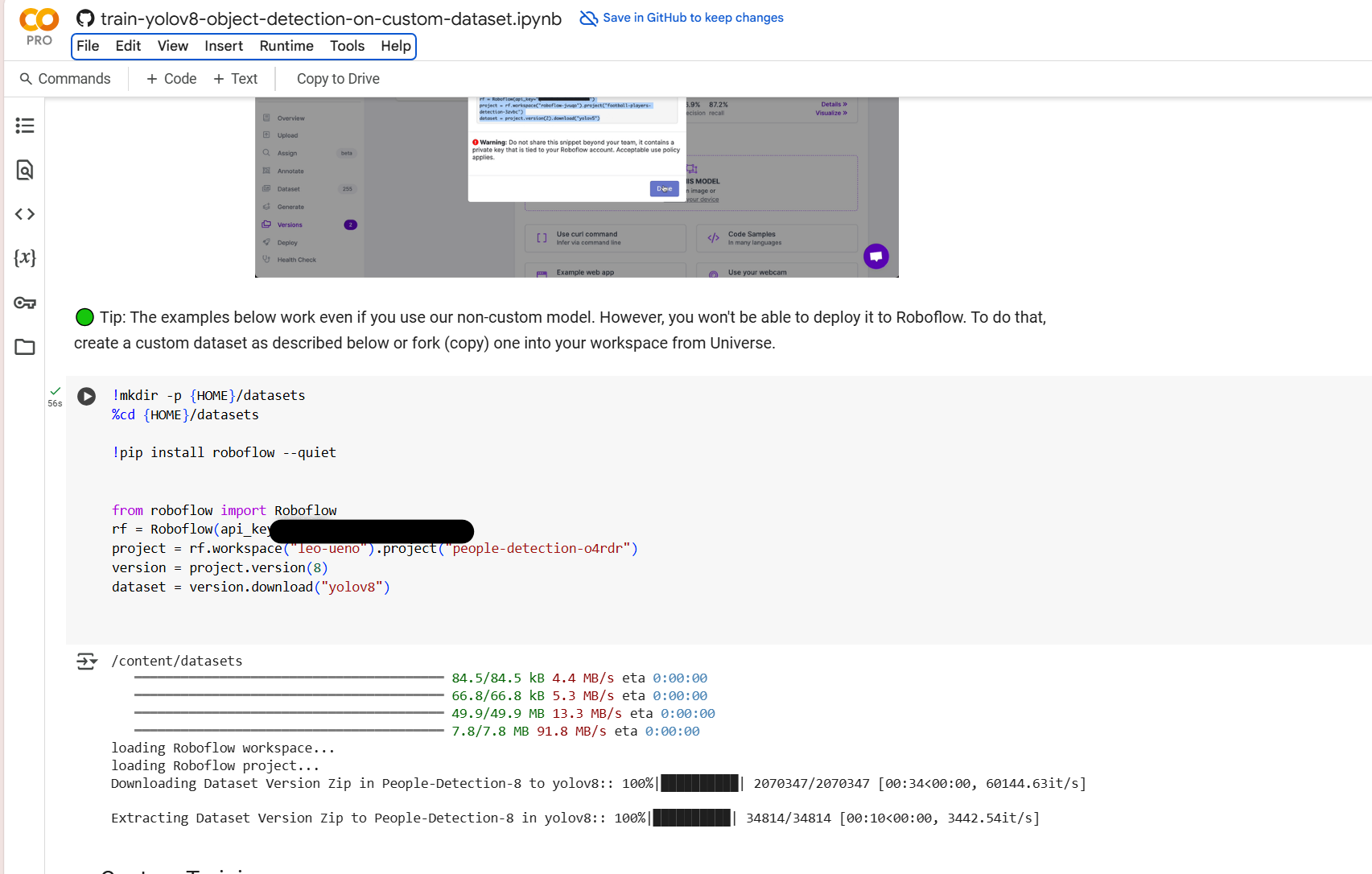Click the project.version(8) code line
The image size is (1372, 874).
[x=220, y=567]
